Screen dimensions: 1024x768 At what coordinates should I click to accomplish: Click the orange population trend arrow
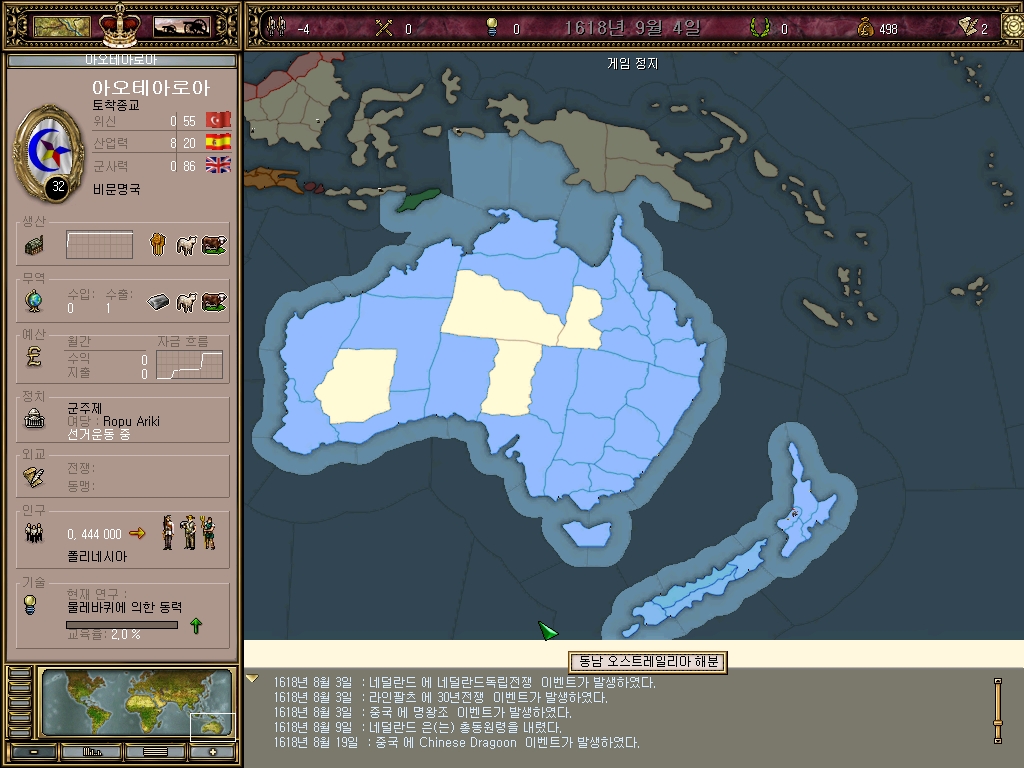point(137,534)
